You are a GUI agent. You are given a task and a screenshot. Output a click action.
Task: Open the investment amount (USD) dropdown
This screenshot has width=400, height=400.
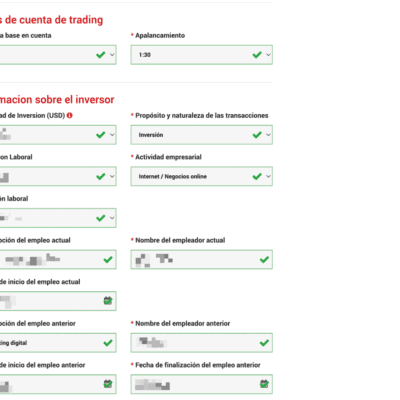click(57, 135)
